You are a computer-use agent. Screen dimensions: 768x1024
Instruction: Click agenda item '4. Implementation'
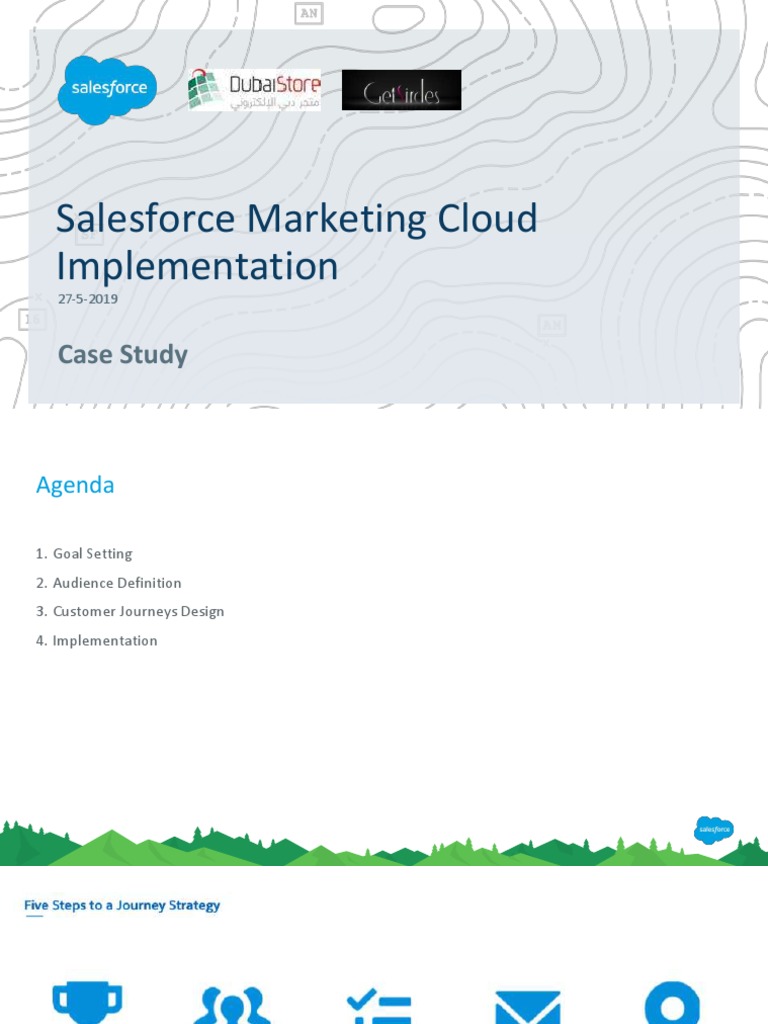point(97,641)
